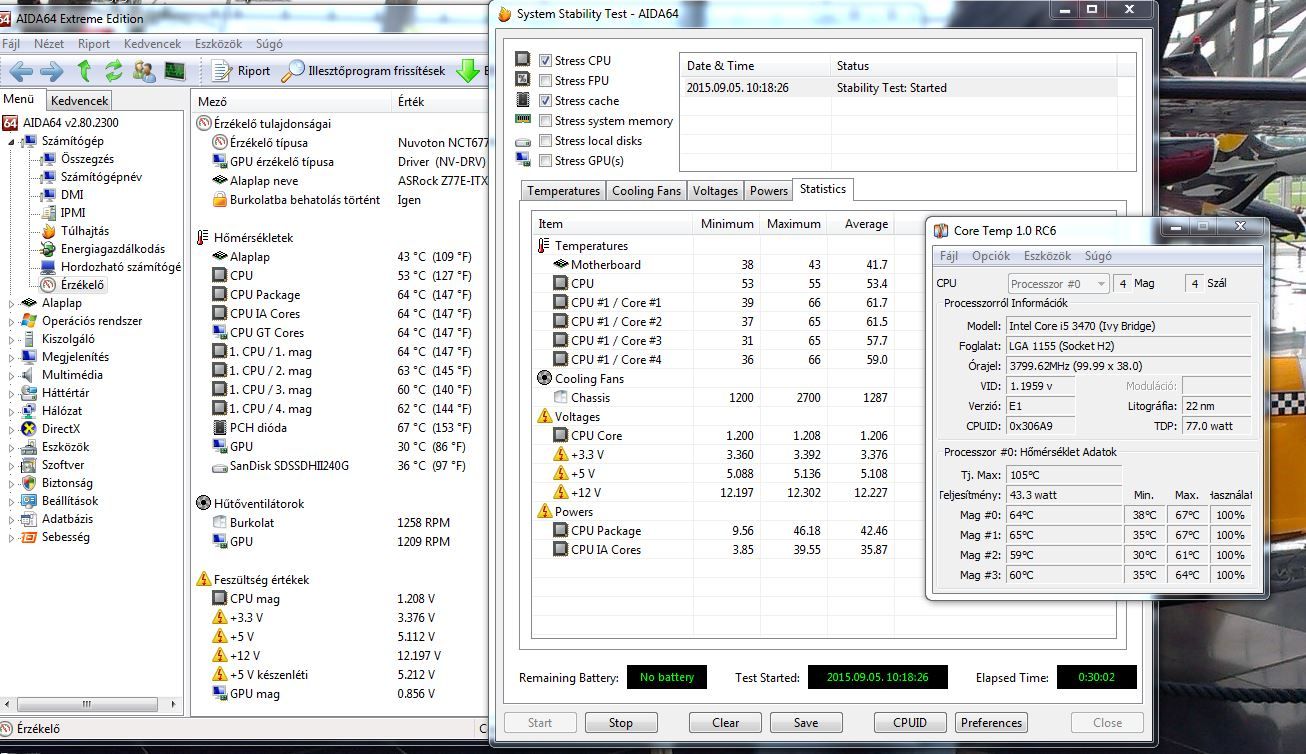Open the Opciók menu in Core Temp
The width and height of the screenshot is (1306, 754).
(991, 256)
